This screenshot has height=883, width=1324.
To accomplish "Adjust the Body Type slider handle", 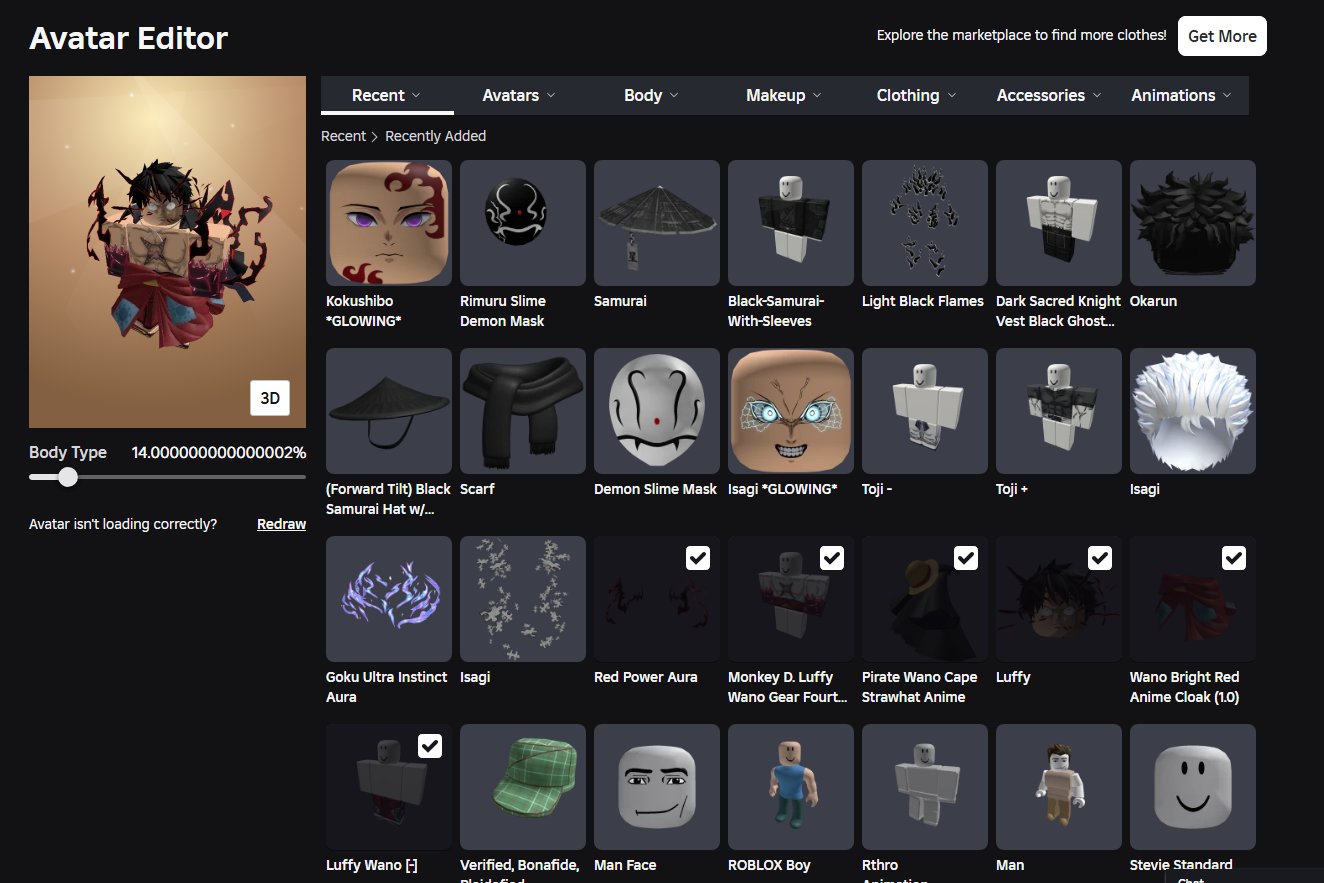I will (68, 477).
